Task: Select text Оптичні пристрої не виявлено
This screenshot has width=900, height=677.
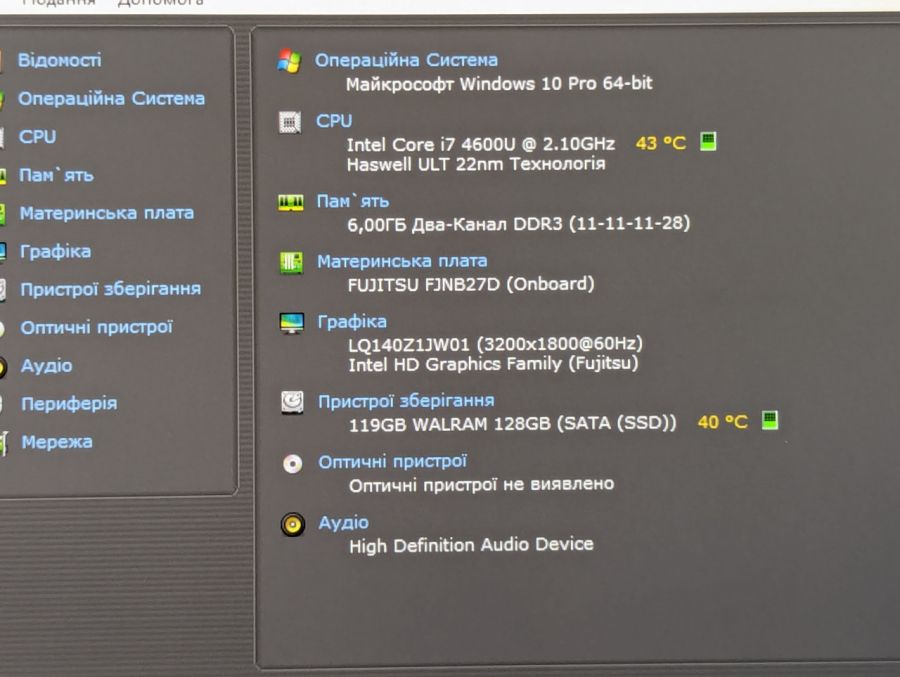Action: [x=481, y=485]
